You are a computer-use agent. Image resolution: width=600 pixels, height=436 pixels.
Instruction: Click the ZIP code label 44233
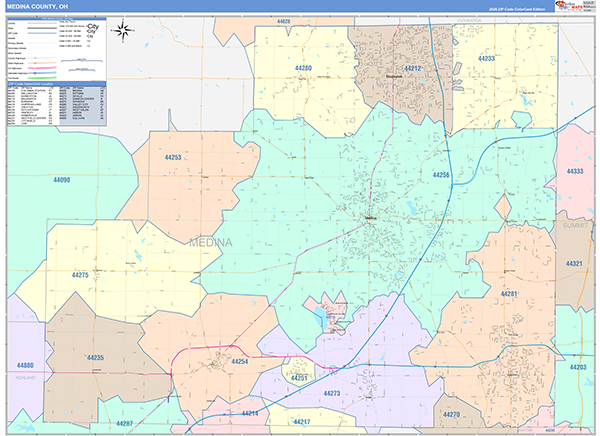click(x=486, y=59)
